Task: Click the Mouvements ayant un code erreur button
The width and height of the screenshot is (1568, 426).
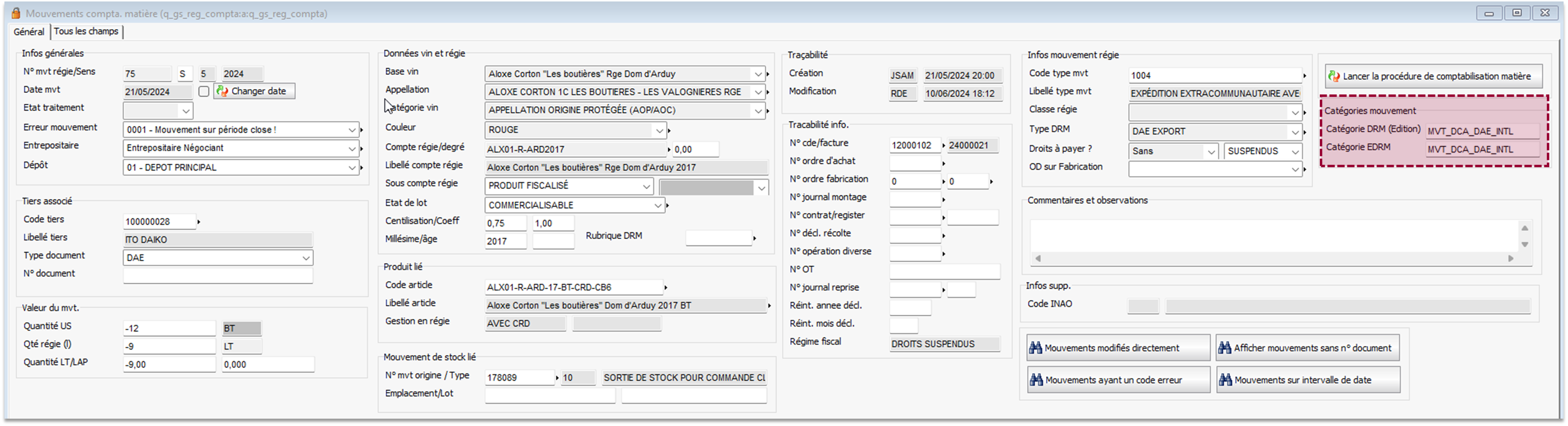Action: click(1118, 380)
